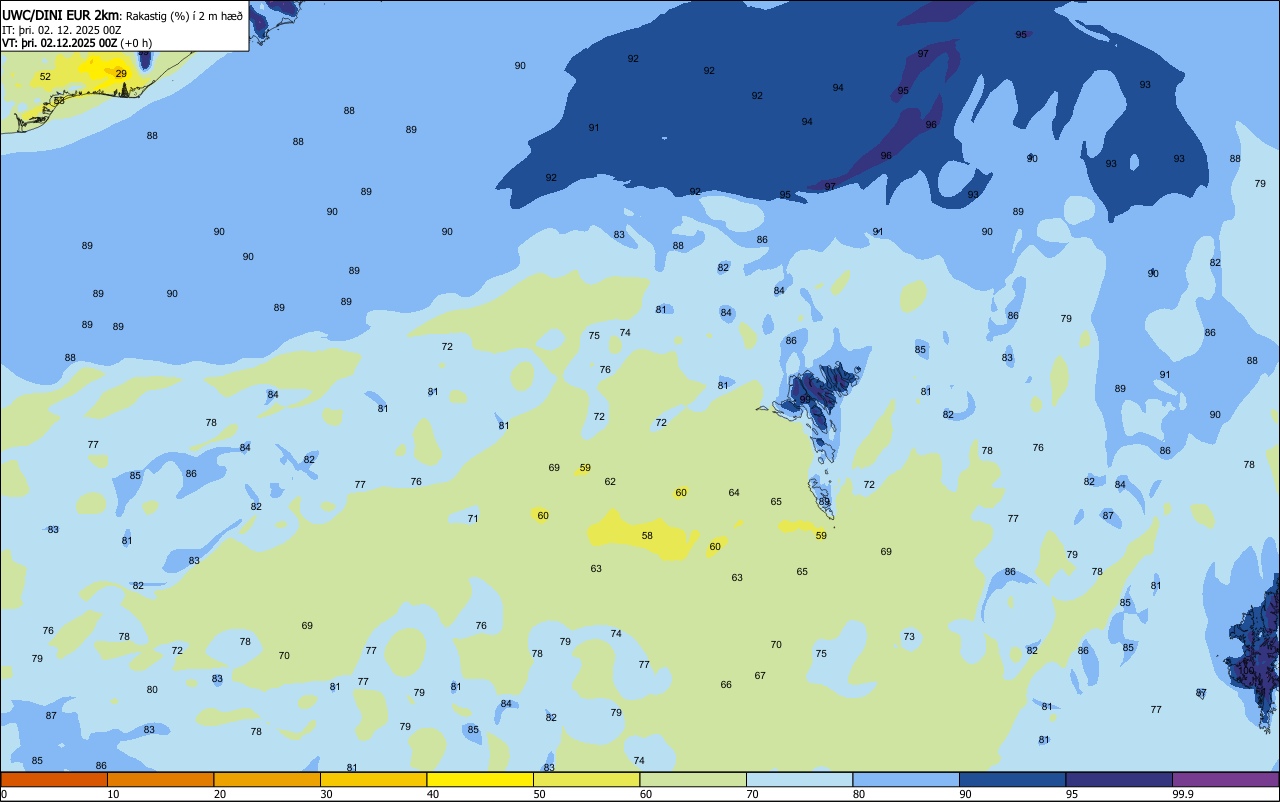The width and height of the screenshot is (1280, 802).
Task: Click the humidity value 62
Action: (x=610, y=482)
